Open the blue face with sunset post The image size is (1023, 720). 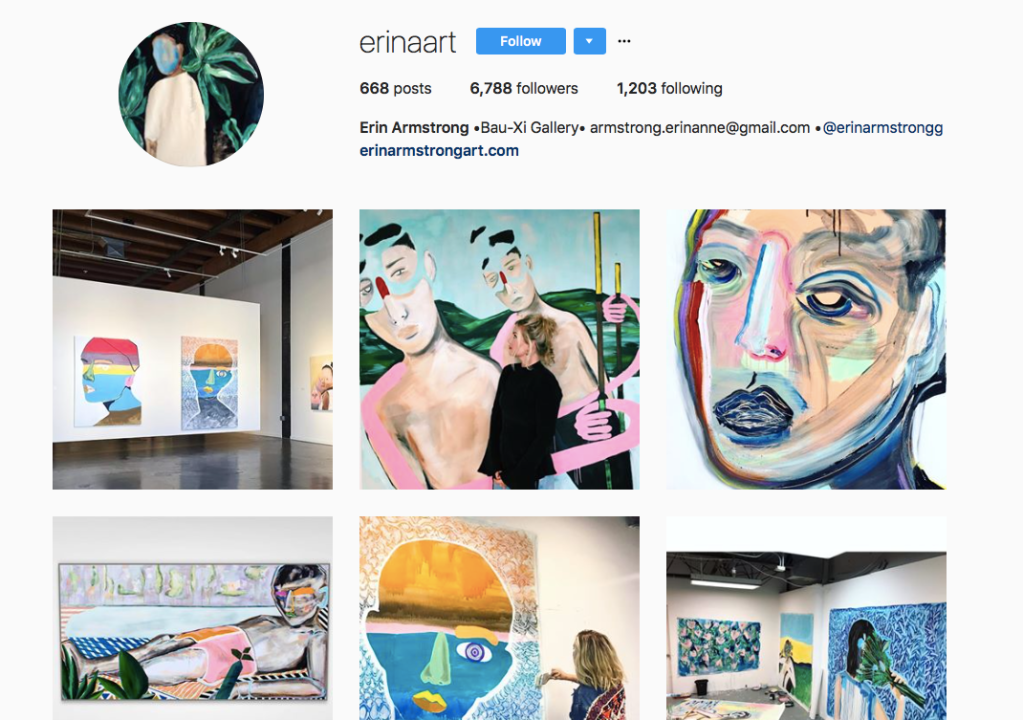tap(499, 618)
